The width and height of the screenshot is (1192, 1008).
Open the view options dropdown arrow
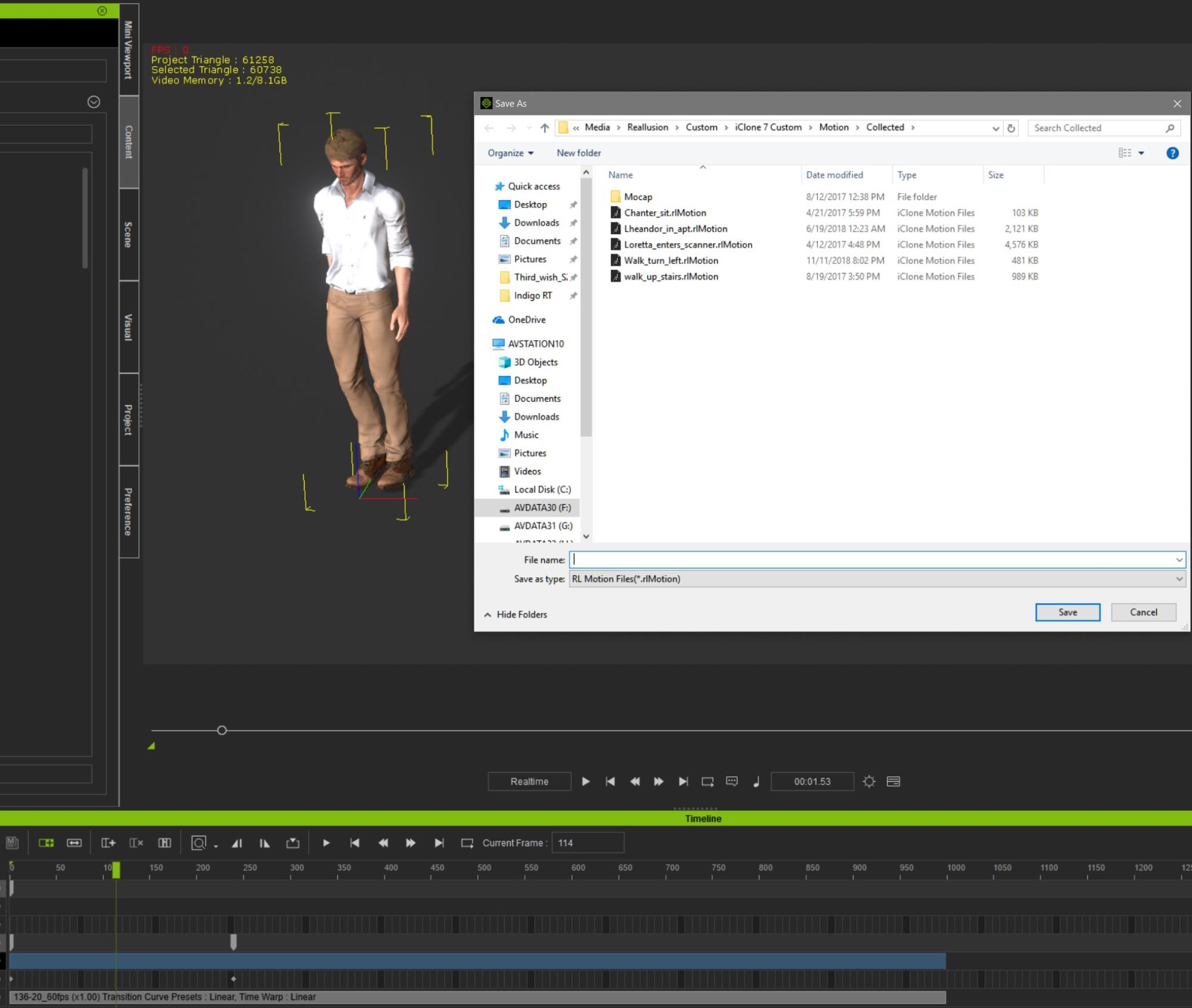click(x=1141, y=153)
